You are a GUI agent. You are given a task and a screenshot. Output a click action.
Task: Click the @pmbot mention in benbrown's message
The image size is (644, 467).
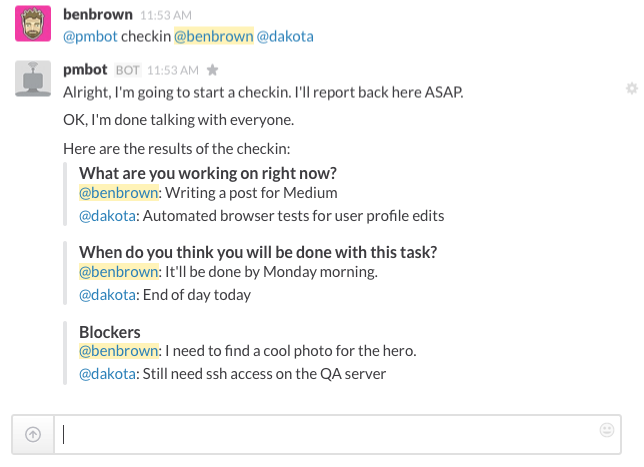[x=90, y=37]
